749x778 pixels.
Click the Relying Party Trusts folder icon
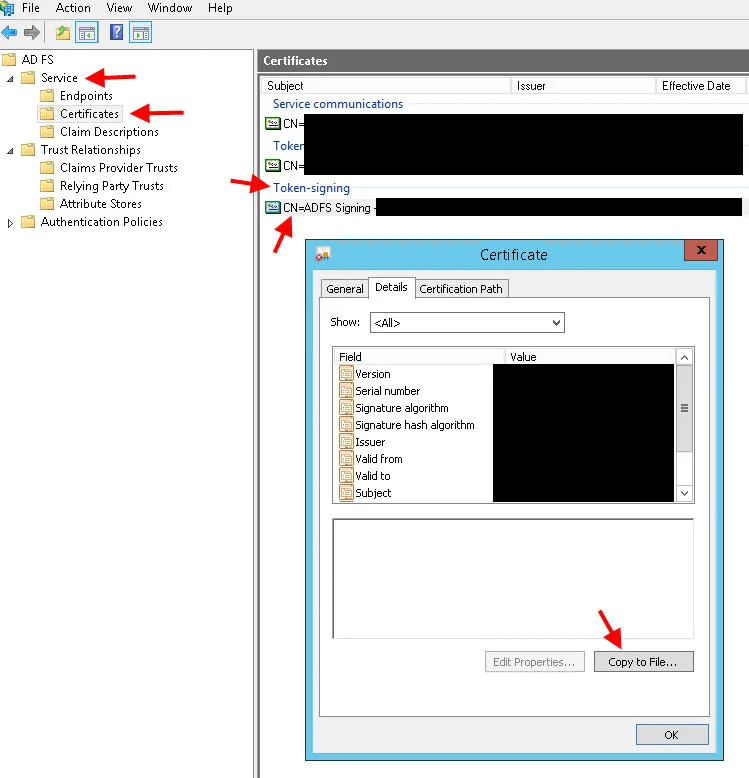tap(47, 186)
